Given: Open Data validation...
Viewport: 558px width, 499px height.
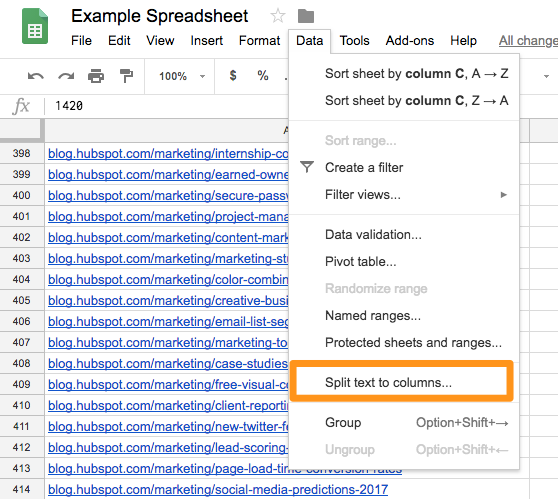Looking at the screenshot, I should pos(404,235).
